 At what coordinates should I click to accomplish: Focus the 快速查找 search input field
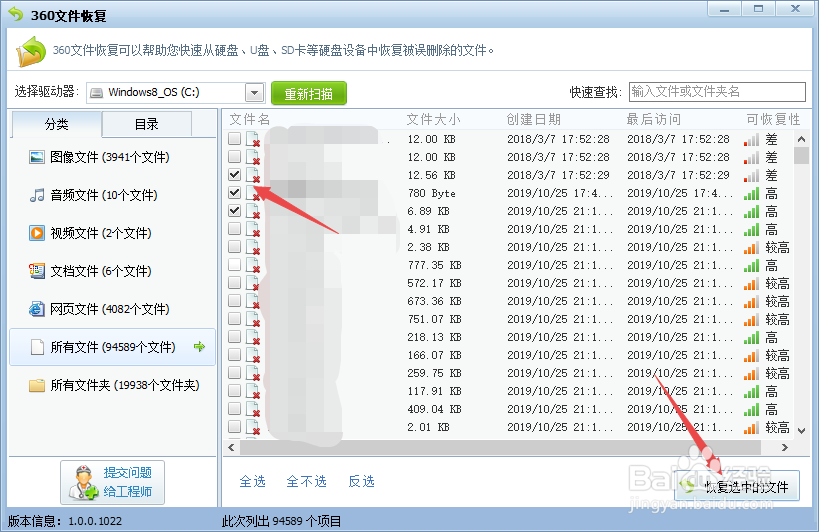(717, 92)
